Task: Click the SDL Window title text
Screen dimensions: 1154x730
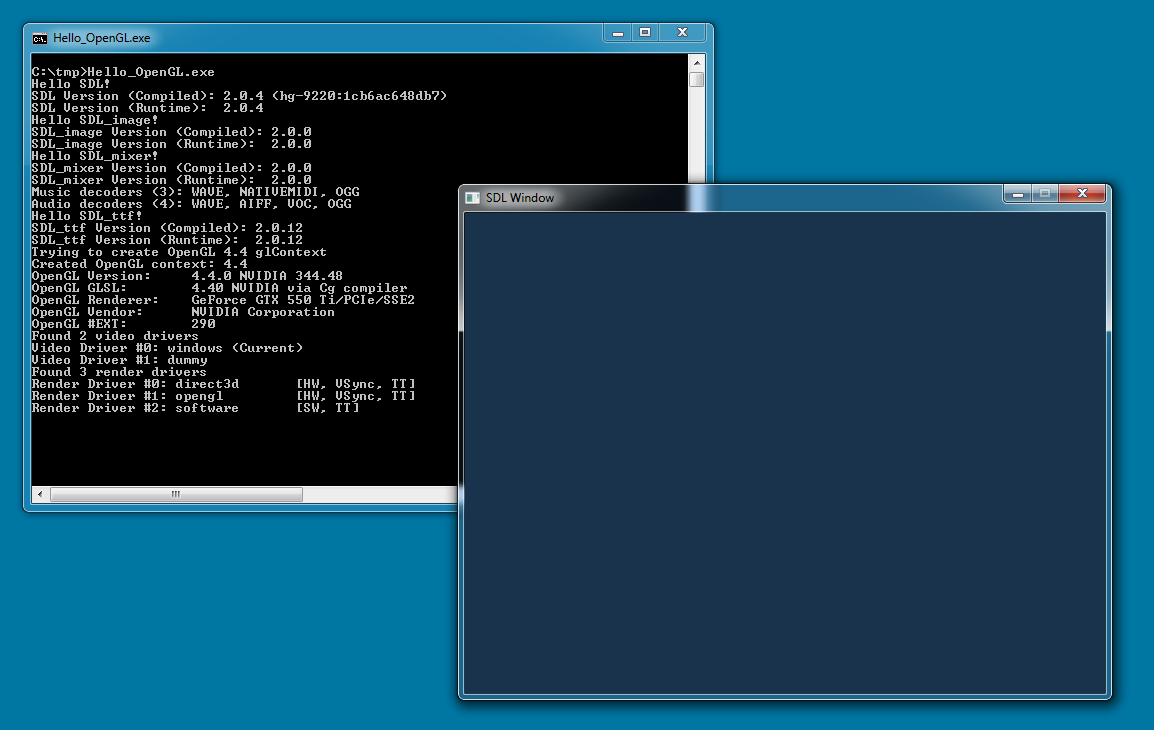Action: pyautogui.click(x=520, y=198)
